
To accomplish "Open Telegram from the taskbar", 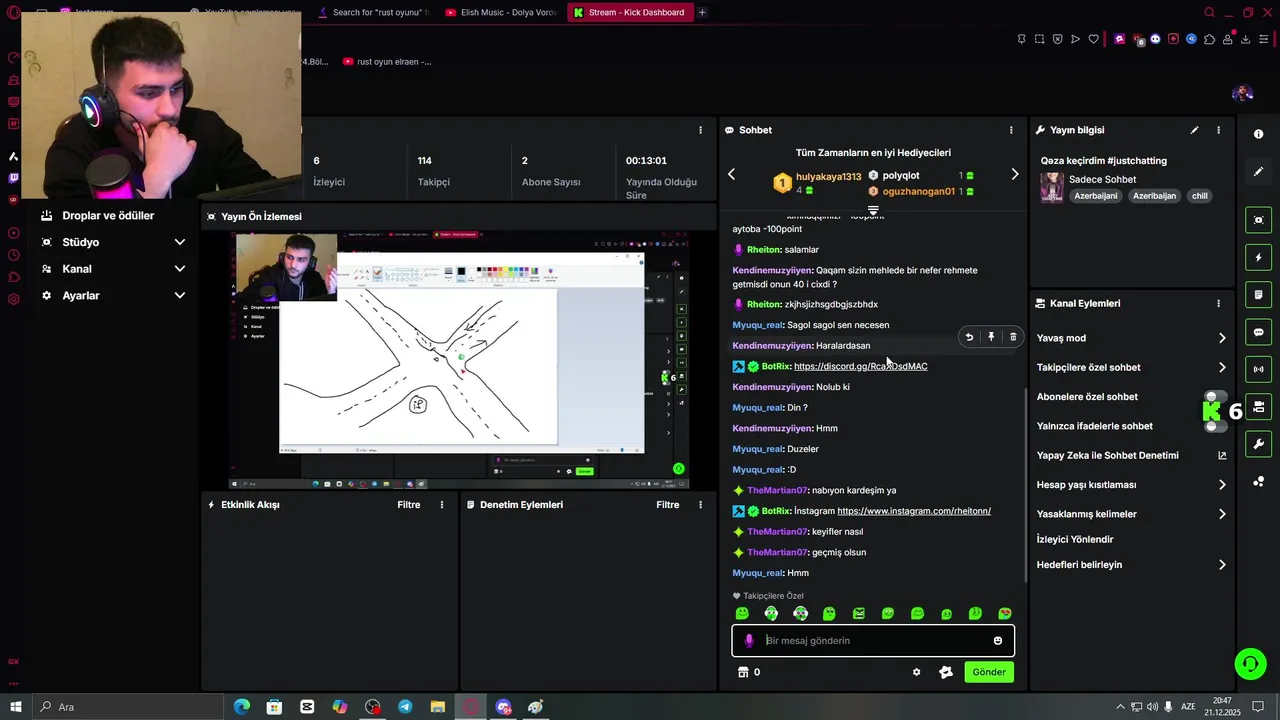I will (405, 707).
